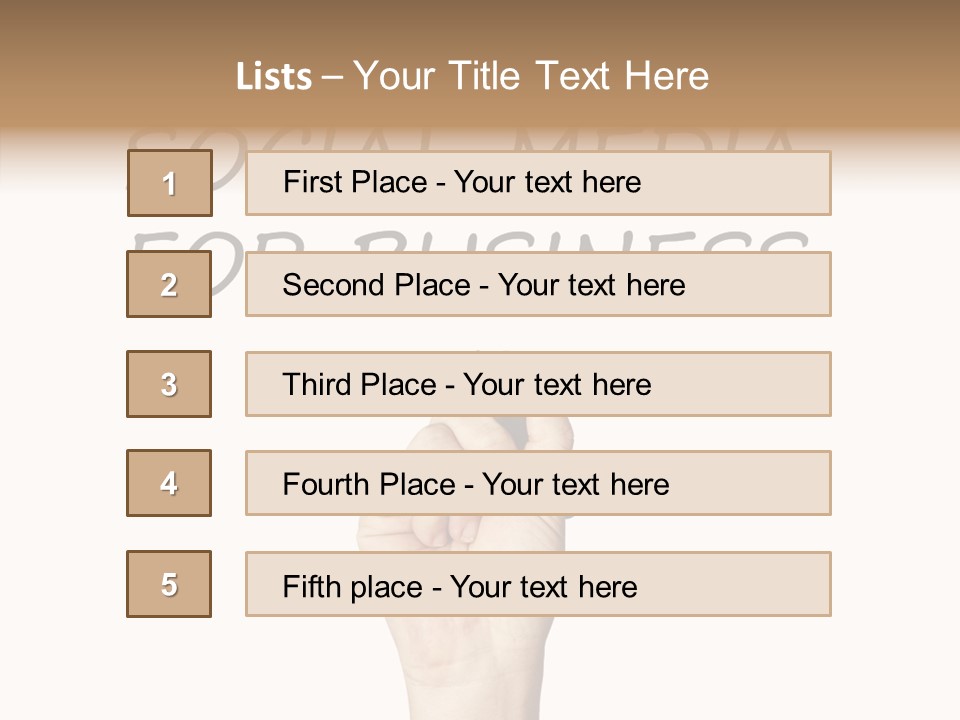
Task: Select the number 4 square
Action: tap(169, 483)
